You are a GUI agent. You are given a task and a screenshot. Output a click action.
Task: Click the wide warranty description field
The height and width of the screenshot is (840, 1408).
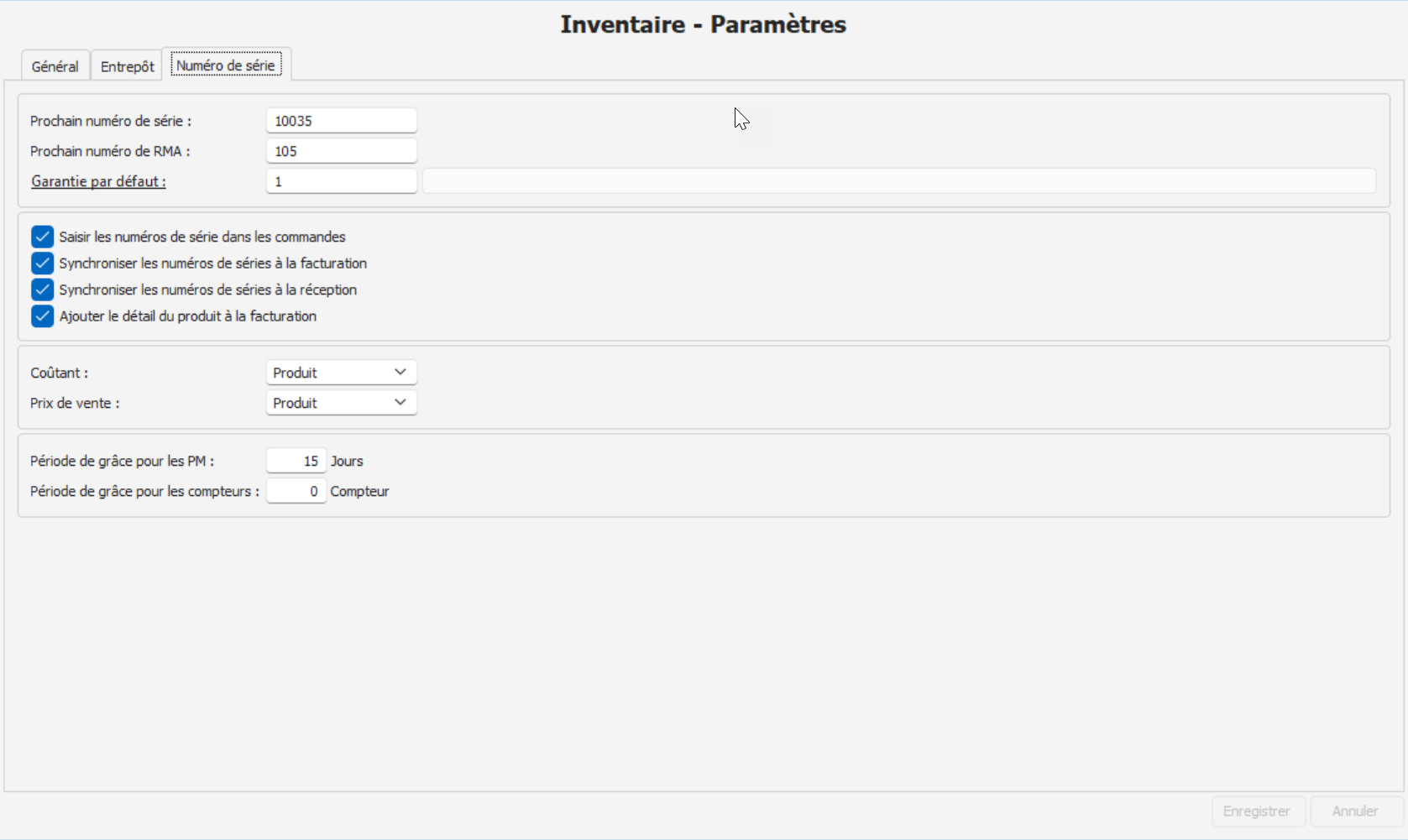[x=898, y=181]
